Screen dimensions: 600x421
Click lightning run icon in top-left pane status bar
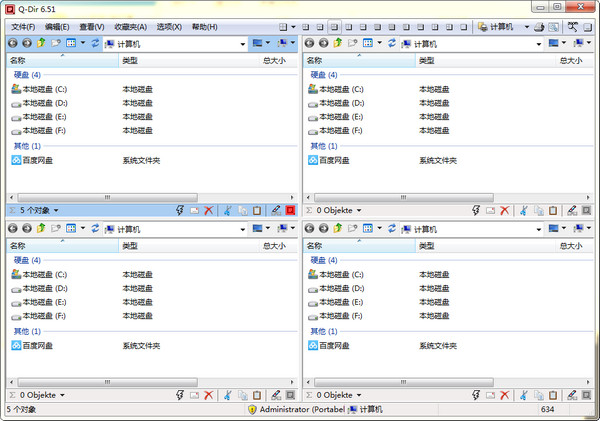point(180,210)
